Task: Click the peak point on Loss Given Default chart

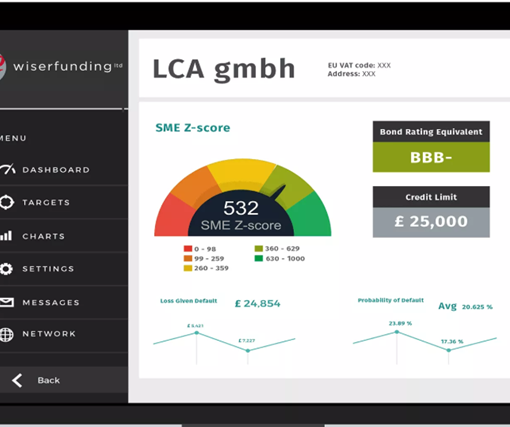Action: click(197, 333)
